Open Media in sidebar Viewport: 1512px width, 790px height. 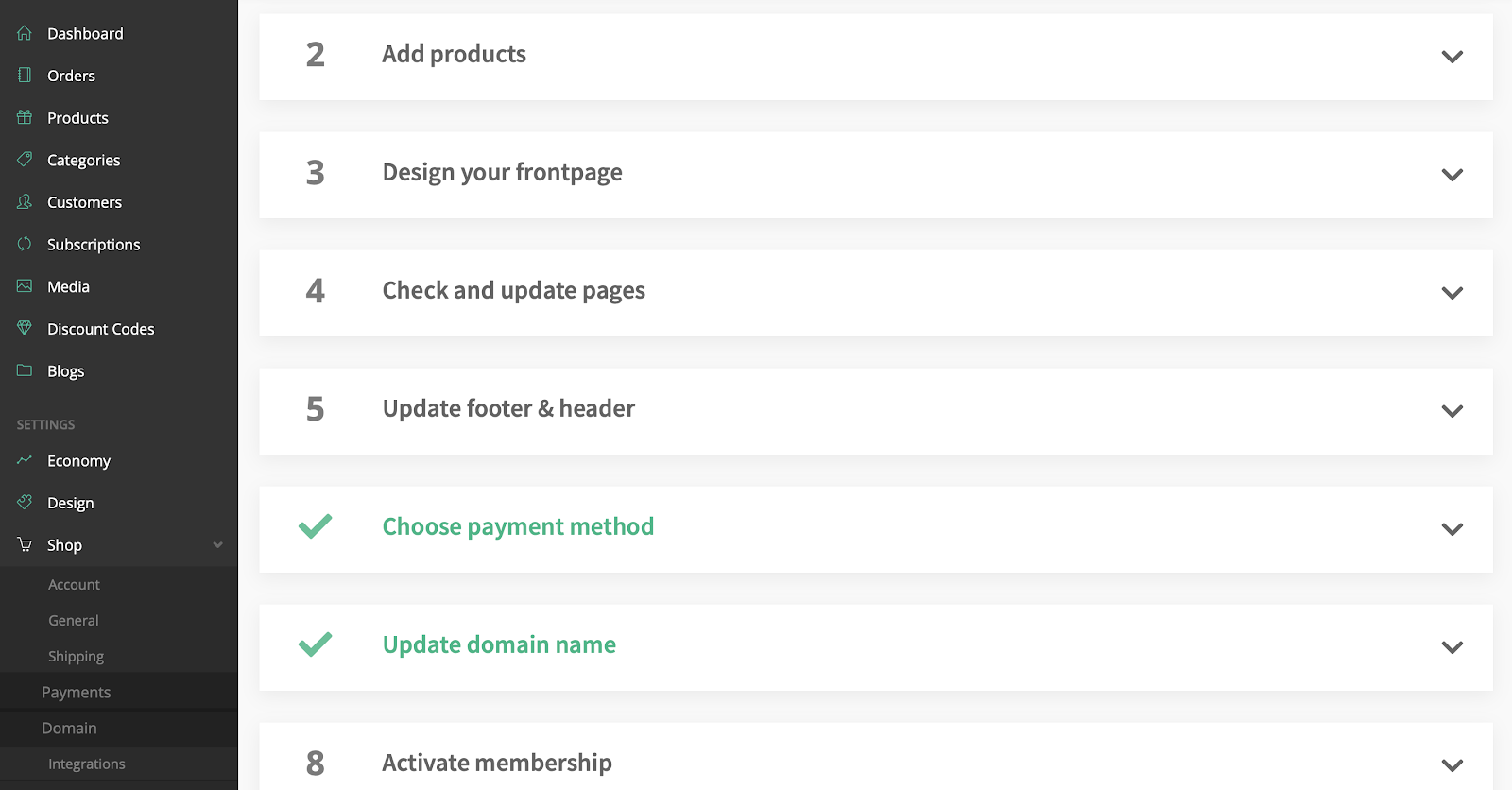click(68, 286)
